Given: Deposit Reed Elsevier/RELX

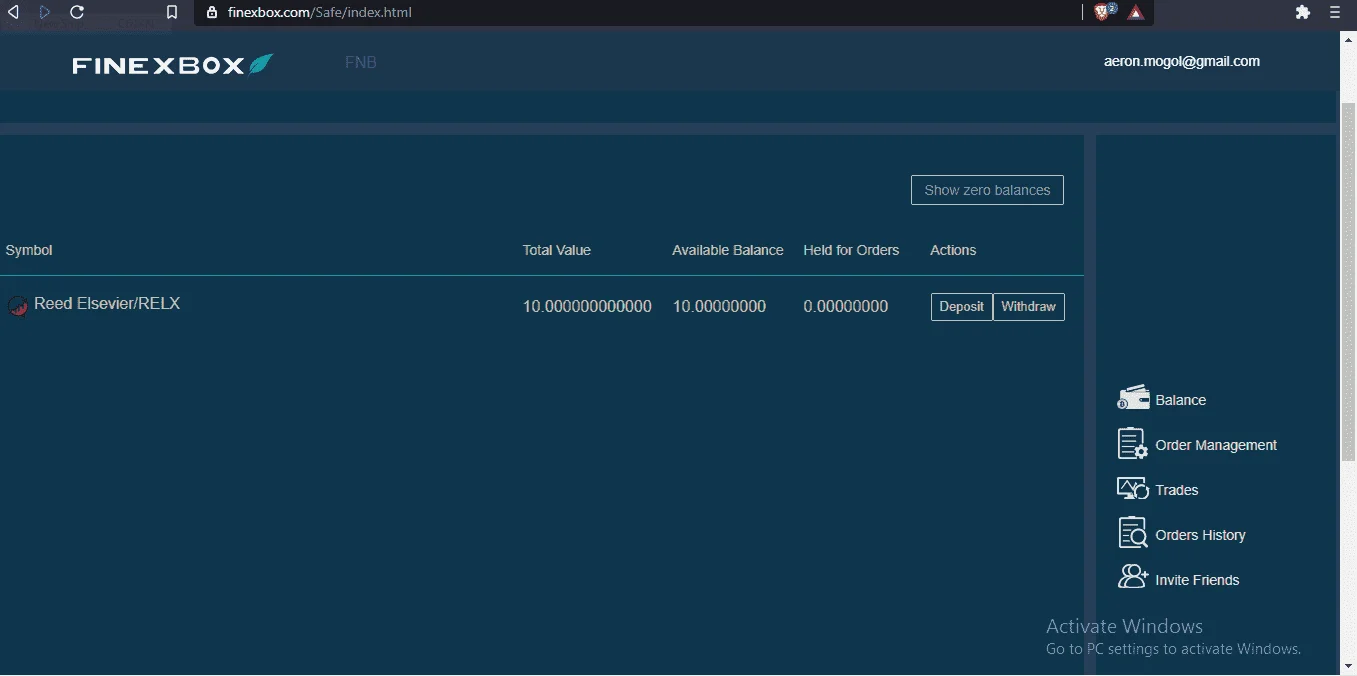Looking at the screenshot, I should [x=962, y=307].
